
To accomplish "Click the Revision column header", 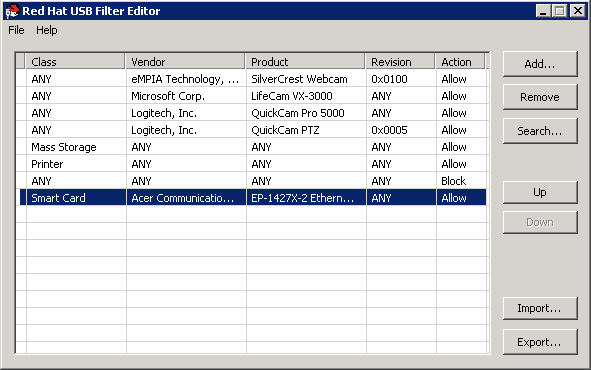I will [x=401, y=61].
